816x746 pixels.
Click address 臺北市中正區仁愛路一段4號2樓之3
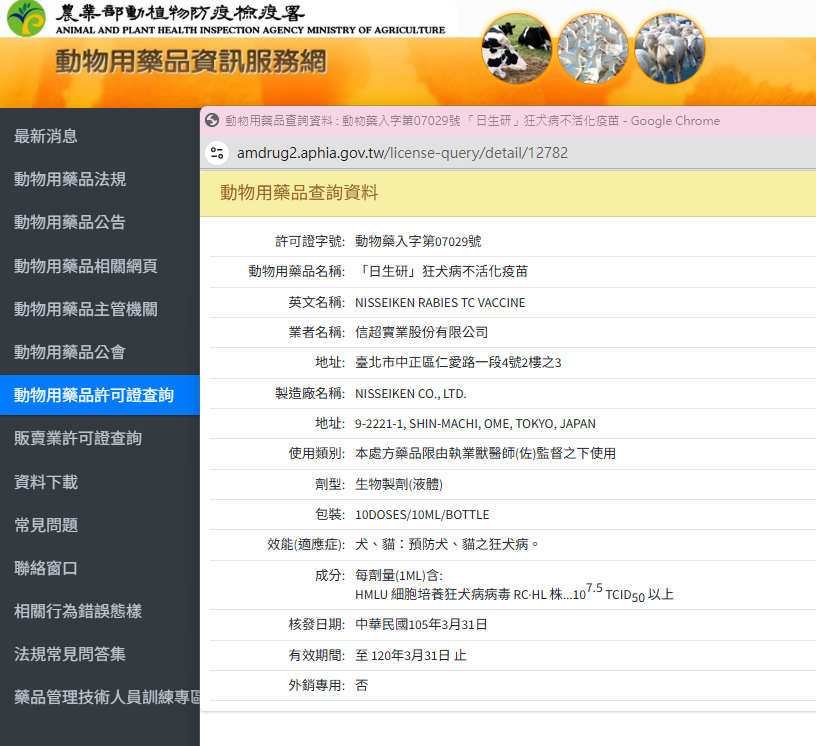click(x=458, y=362)
